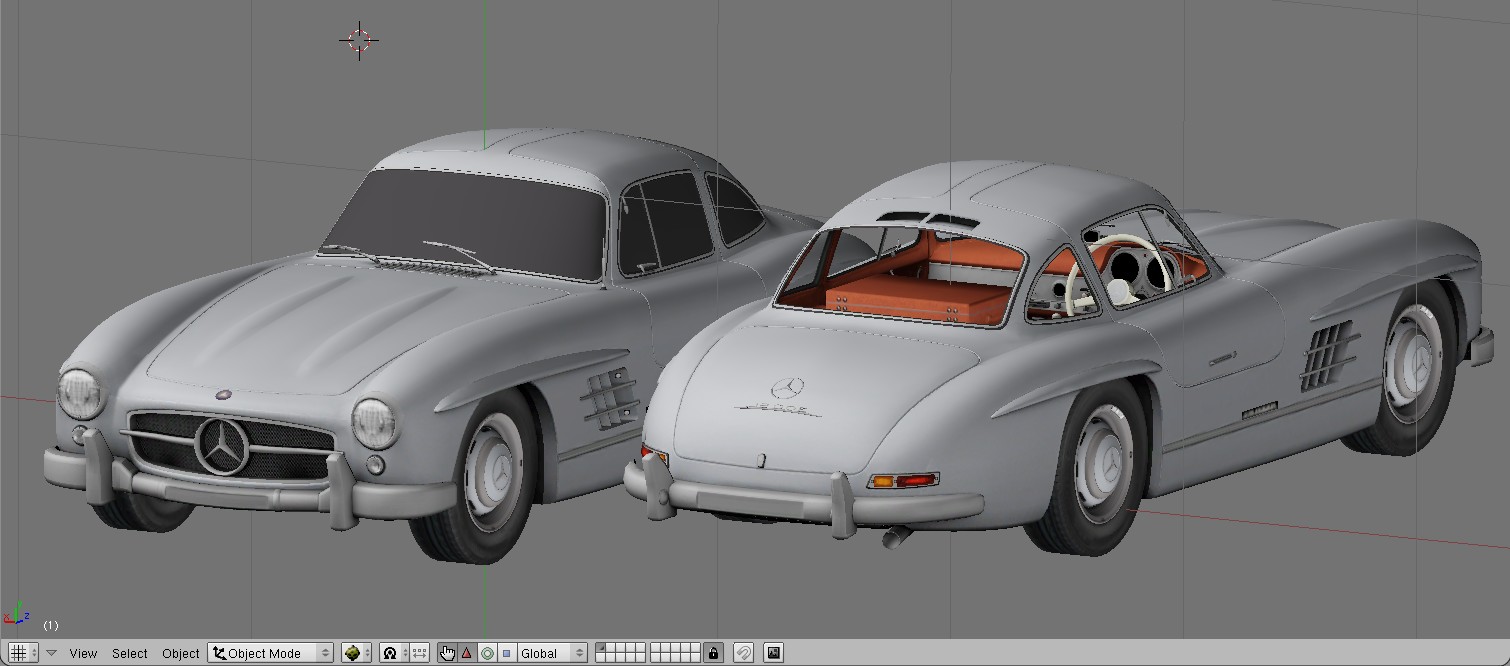The image size is (1510, 666).
Task: Open the View menu
Action: [x=84, y=653]
